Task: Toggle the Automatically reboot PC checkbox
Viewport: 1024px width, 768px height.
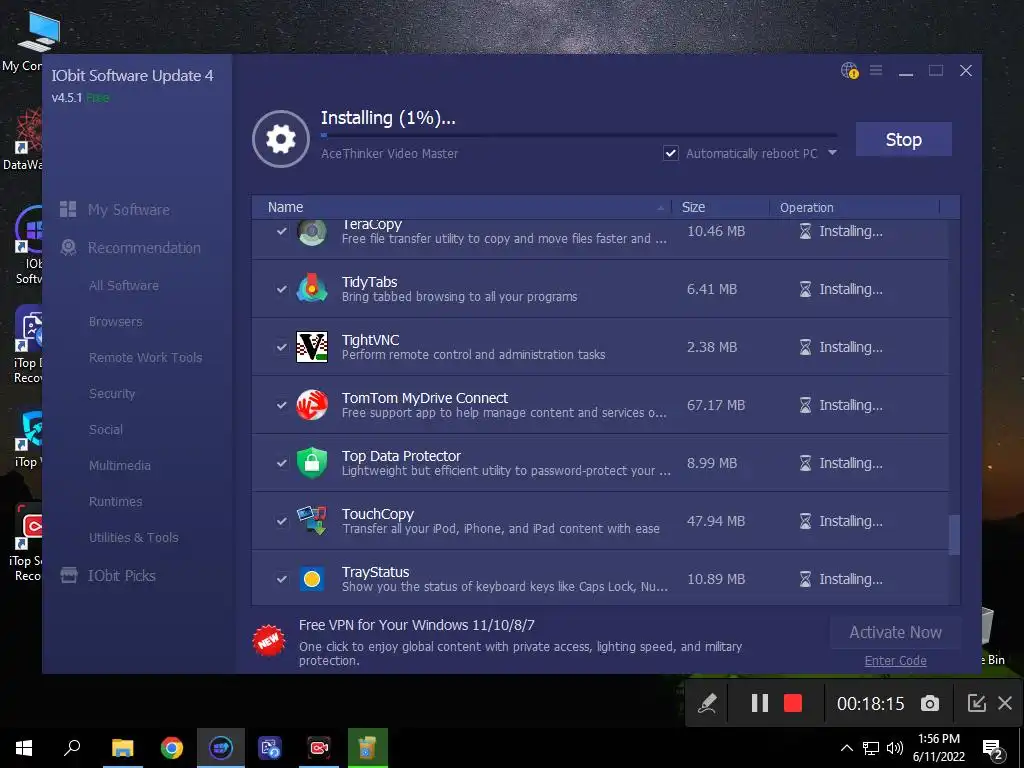Action: coord(671,153)
